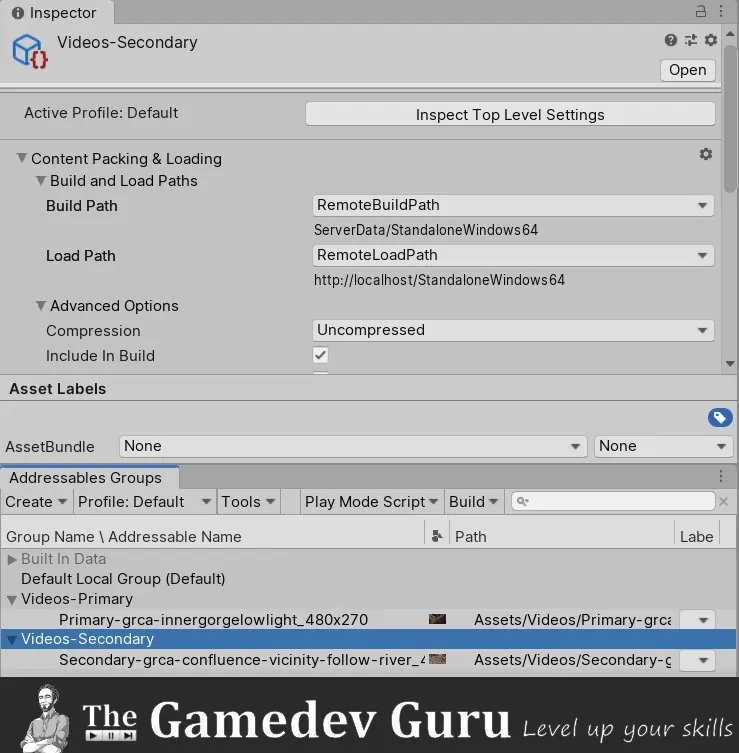Select the Primary-grca-innergorgelowlight_480x270 entry
This screenshot has height=753, width=739.
tap(213, 620)
